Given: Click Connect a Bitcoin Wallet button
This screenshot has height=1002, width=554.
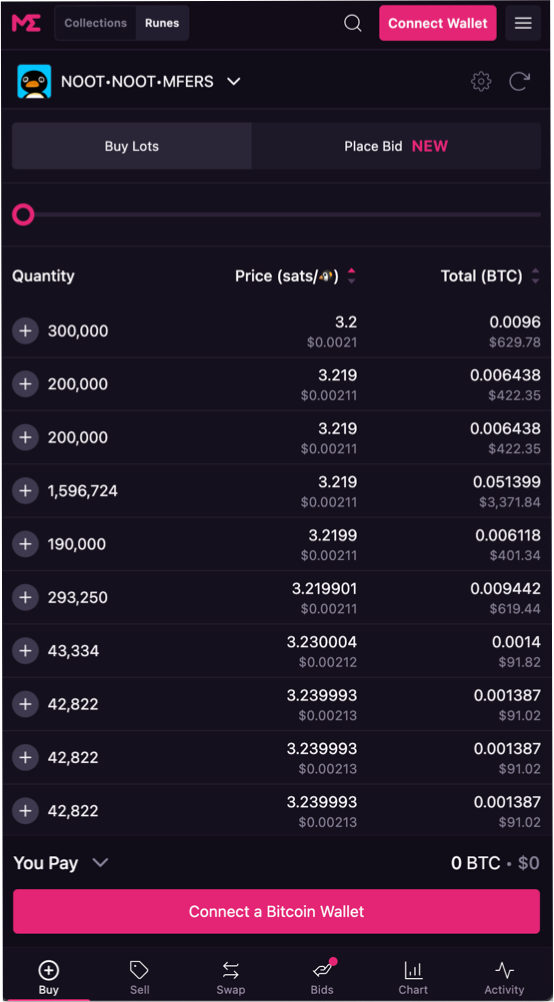Looking at the screenshot, I should 277,911.
